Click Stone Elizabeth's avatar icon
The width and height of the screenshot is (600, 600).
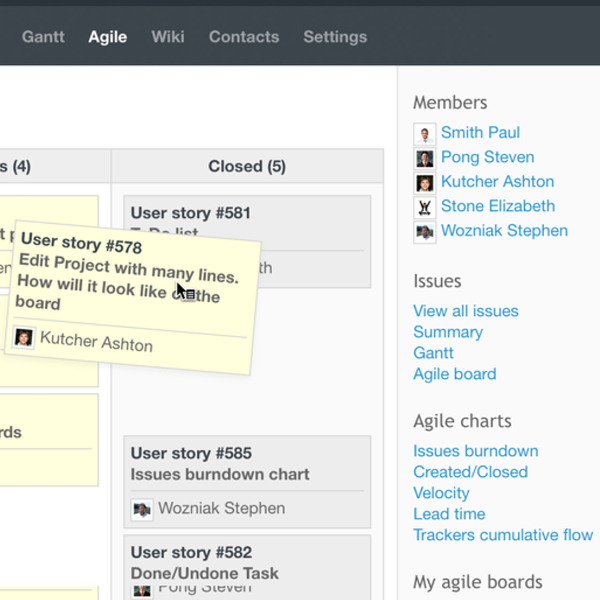(x=425, y=207)
